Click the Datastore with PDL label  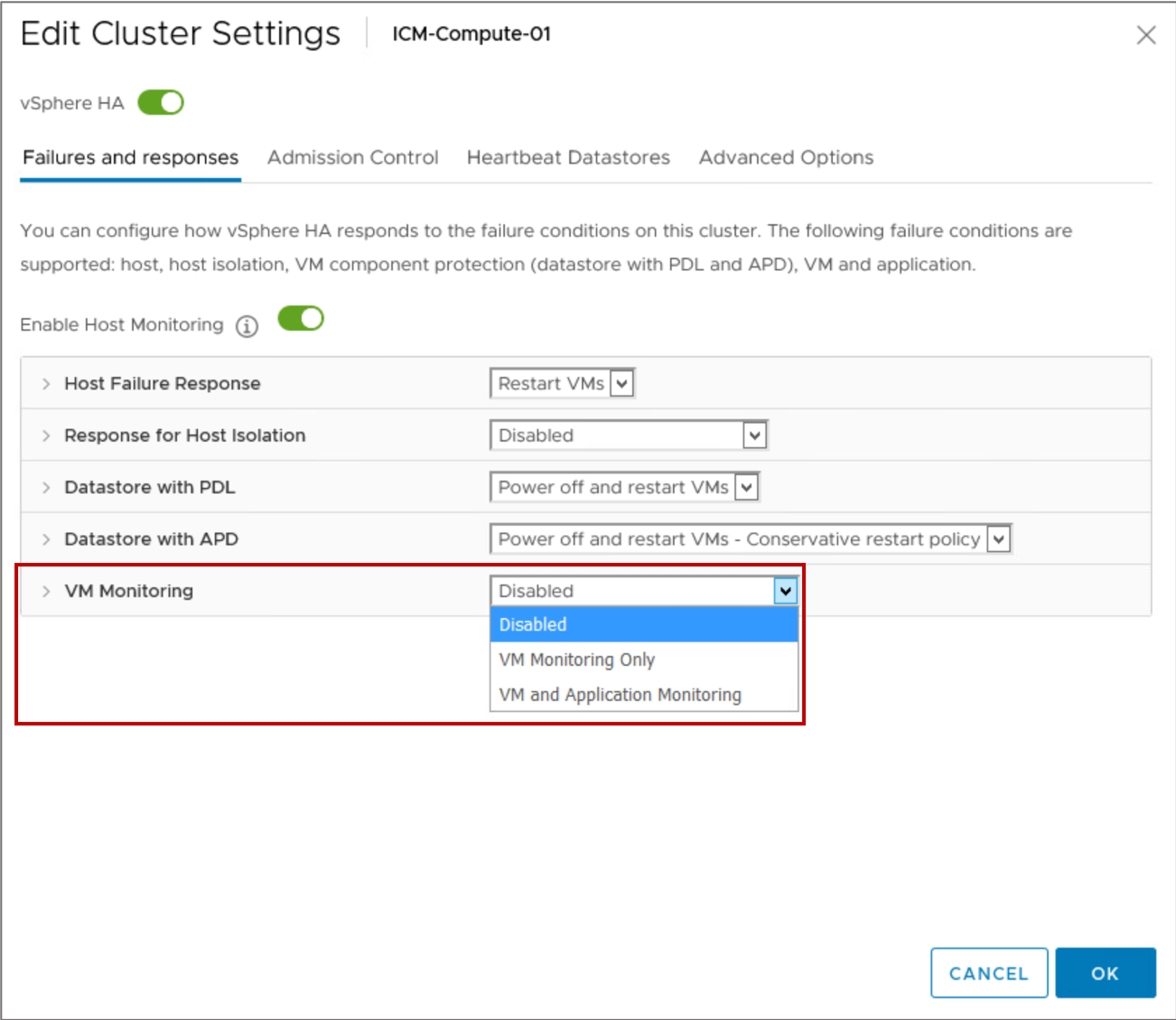click(150, 488)
